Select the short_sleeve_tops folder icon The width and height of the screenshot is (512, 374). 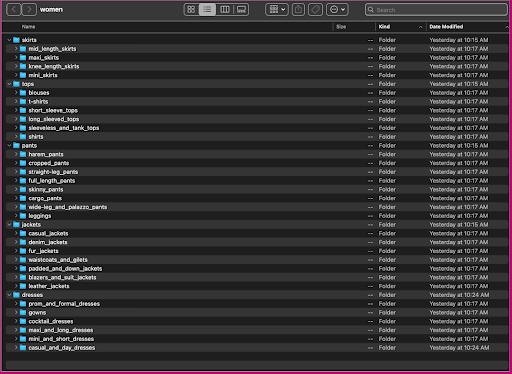(x=23, y=110)
